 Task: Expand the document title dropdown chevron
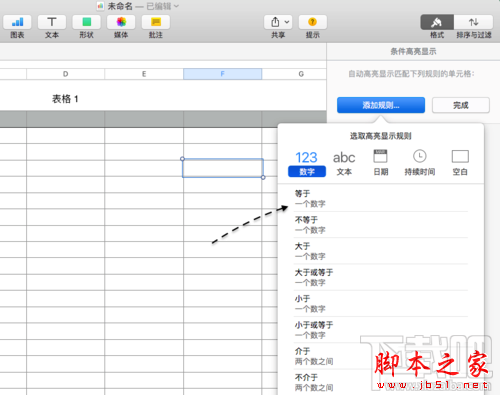(176, 6)
